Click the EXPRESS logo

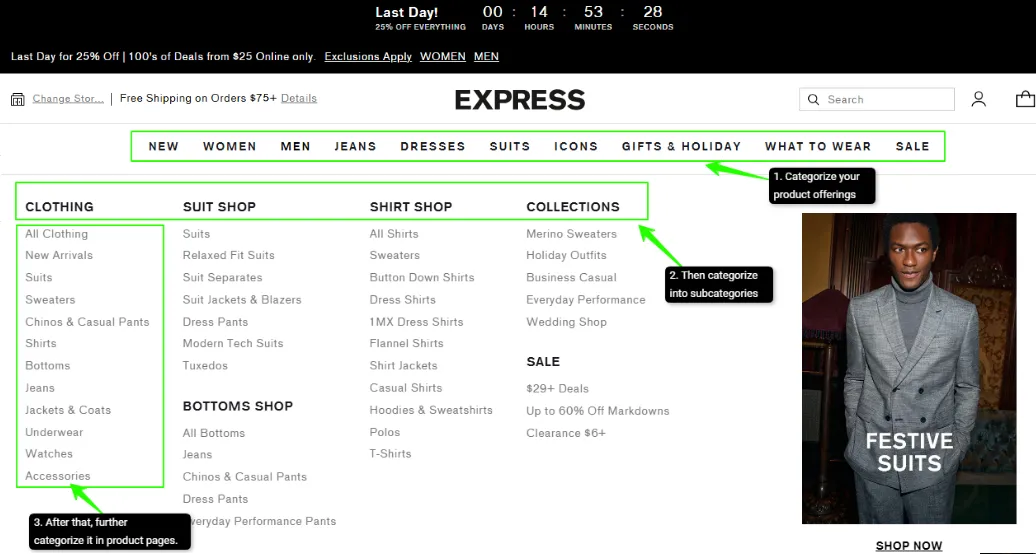point(520,100)
